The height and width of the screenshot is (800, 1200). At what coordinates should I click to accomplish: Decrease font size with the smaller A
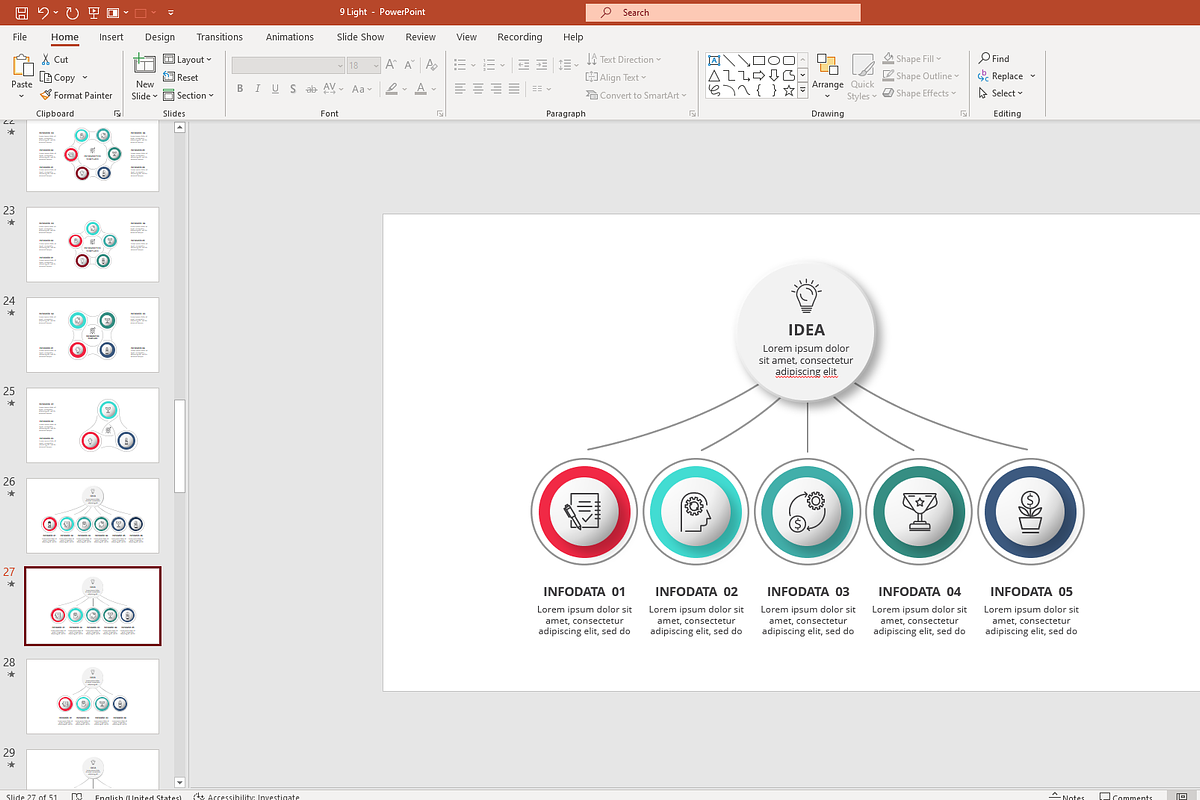pyautogui.click(x=409, y=65)
